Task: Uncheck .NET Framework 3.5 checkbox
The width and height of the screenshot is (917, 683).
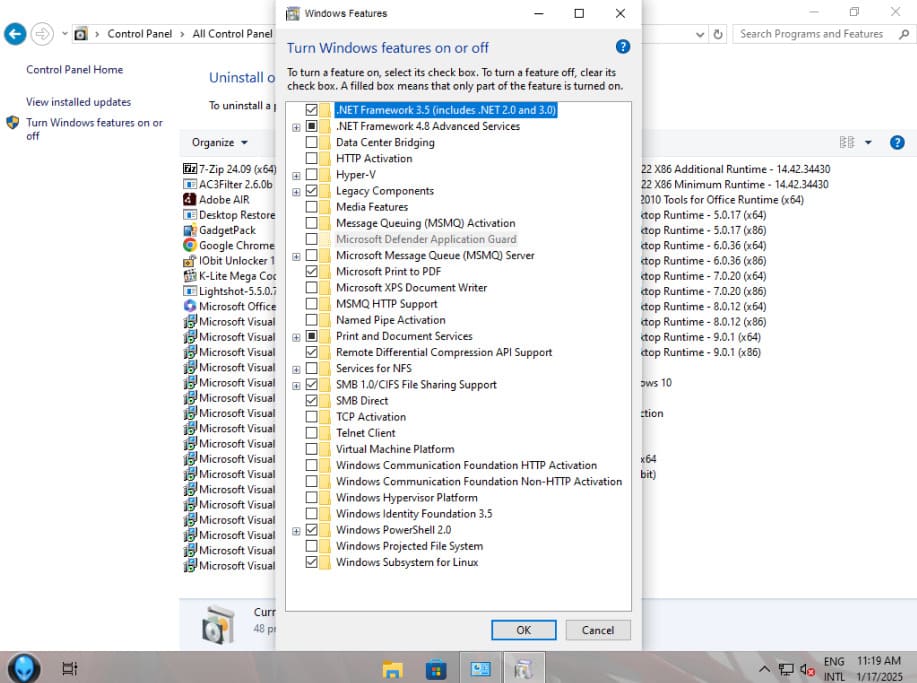Action: 312,110
